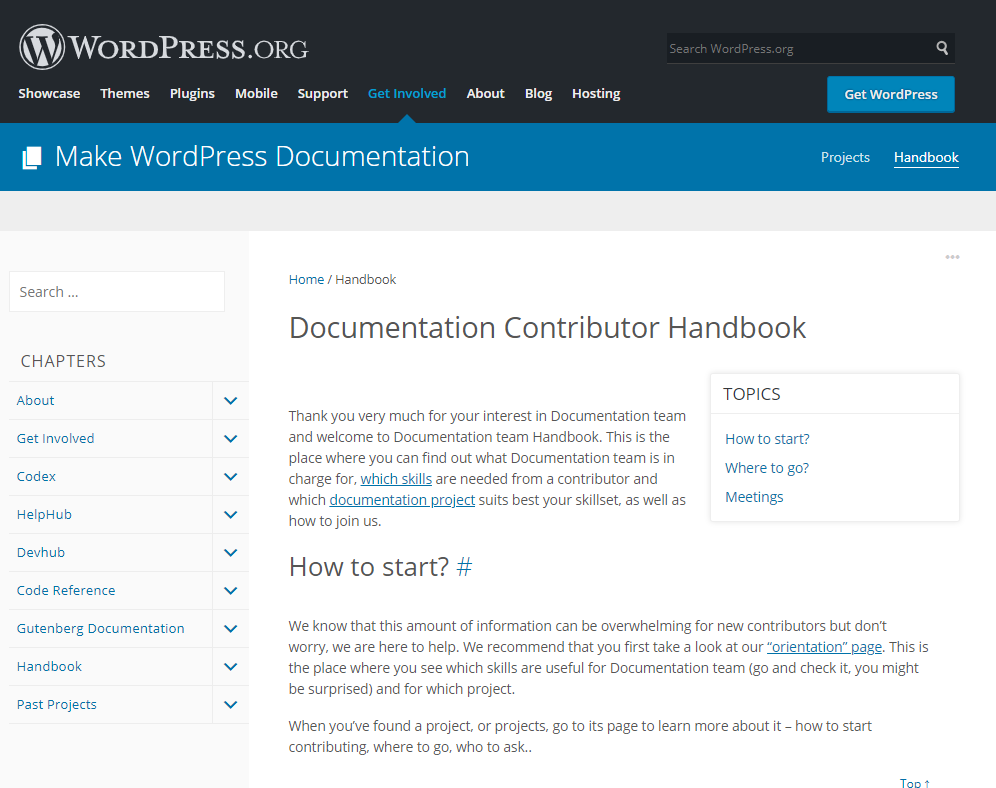Open the HelpHub chapter link
This screenshot has width=996, height=788.
pos(44,515)
